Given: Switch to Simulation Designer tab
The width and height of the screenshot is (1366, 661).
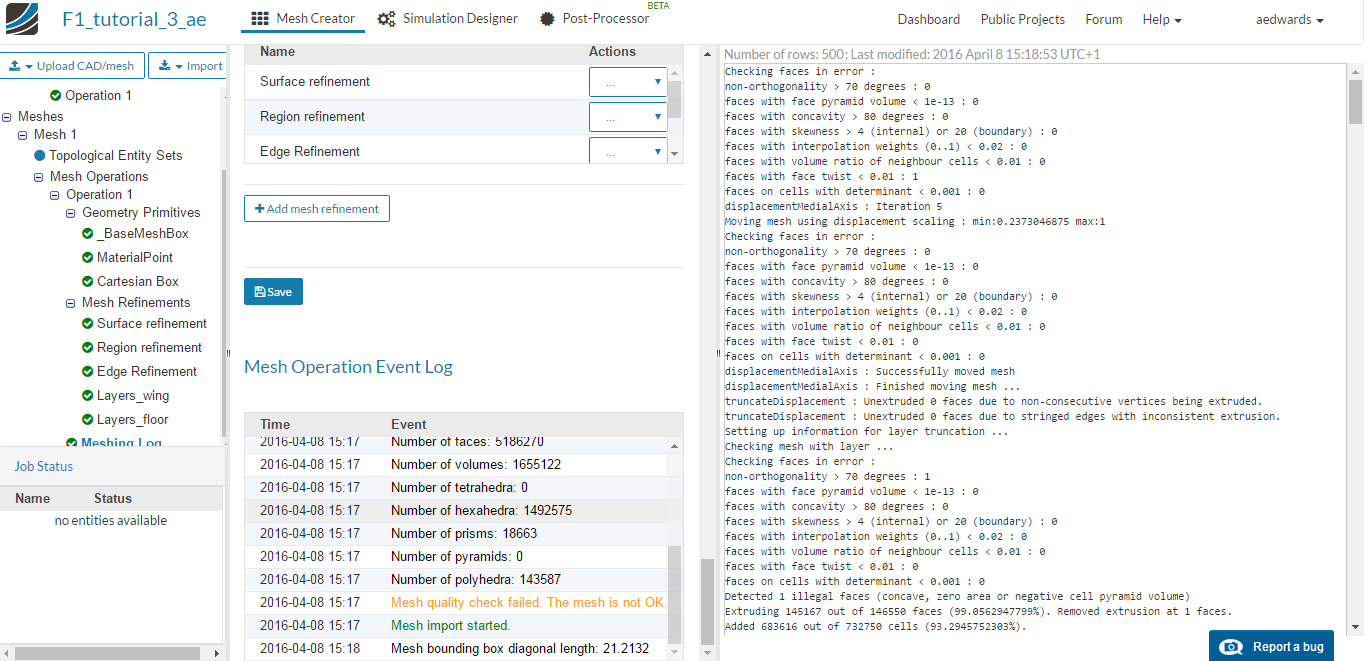Looking at the screenshot, I should click(x=447, y=19).
